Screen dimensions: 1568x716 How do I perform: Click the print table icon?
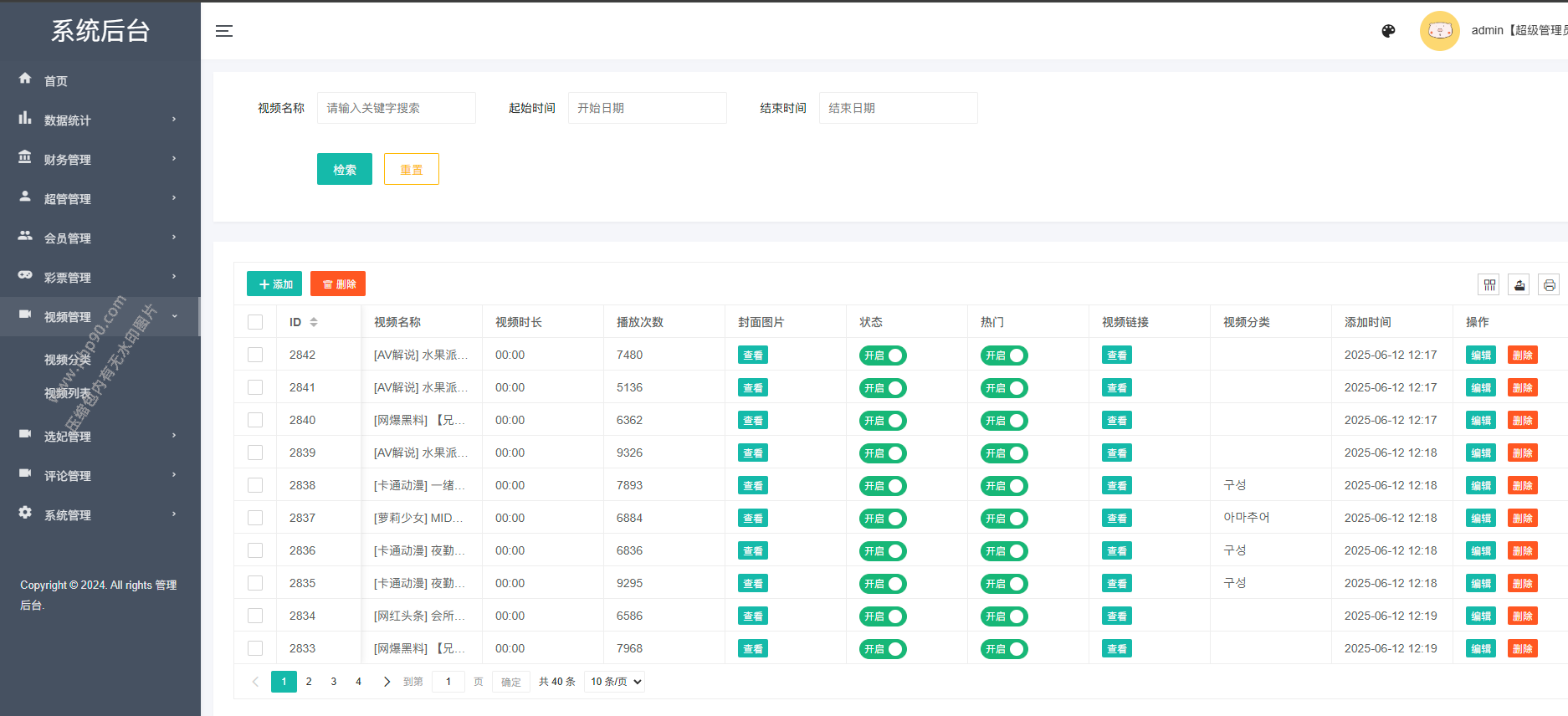pos(1549,285)
